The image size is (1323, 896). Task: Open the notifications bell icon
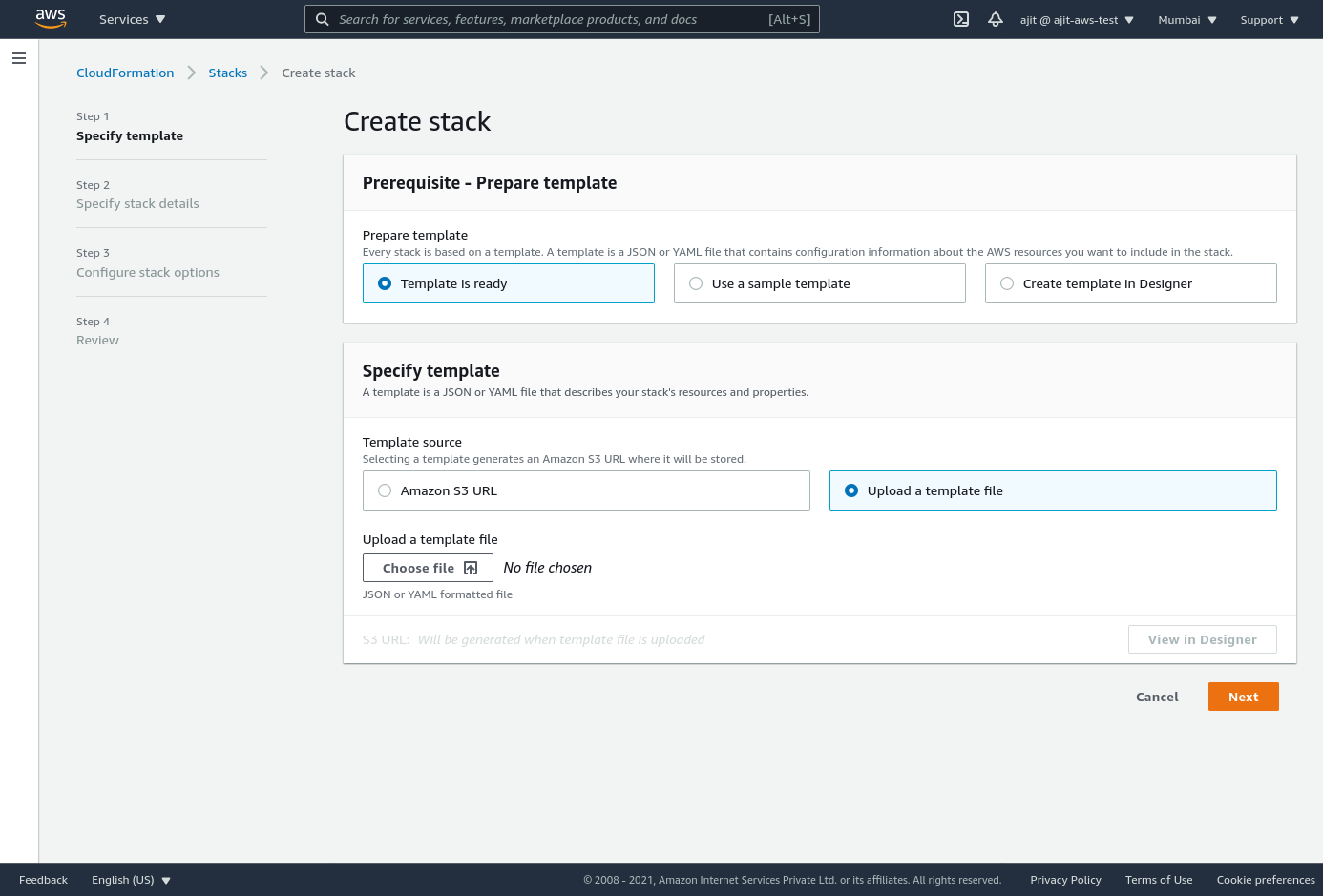point(996,19)
